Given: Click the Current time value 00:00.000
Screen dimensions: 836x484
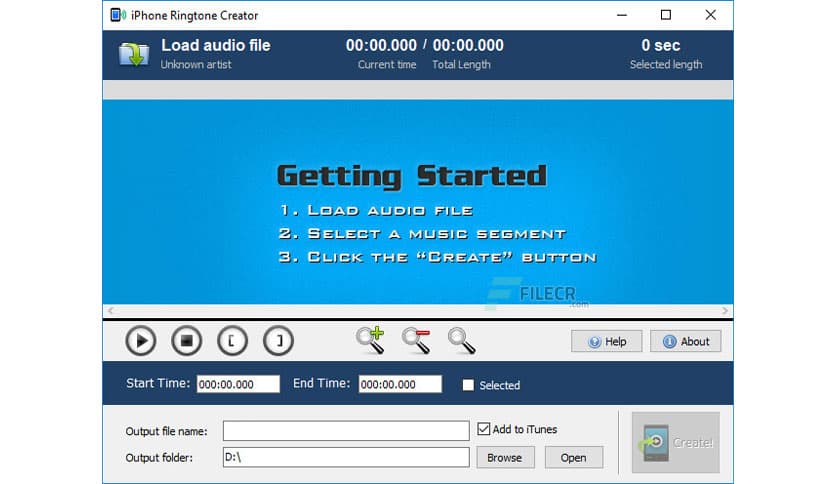Looking at the screenshot, I should [381, 45].
